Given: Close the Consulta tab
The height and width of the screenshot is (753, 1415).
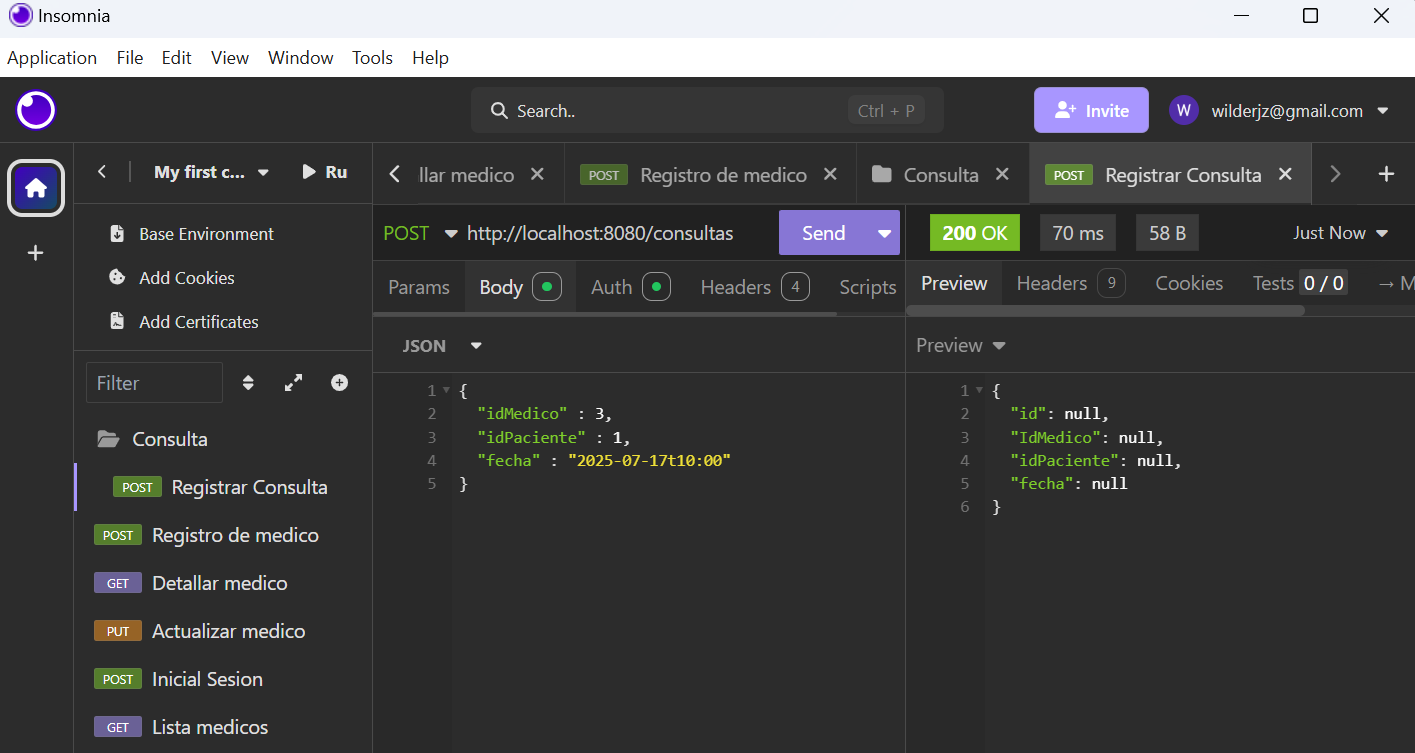Looking at the screenshot, I should 1002,174.
